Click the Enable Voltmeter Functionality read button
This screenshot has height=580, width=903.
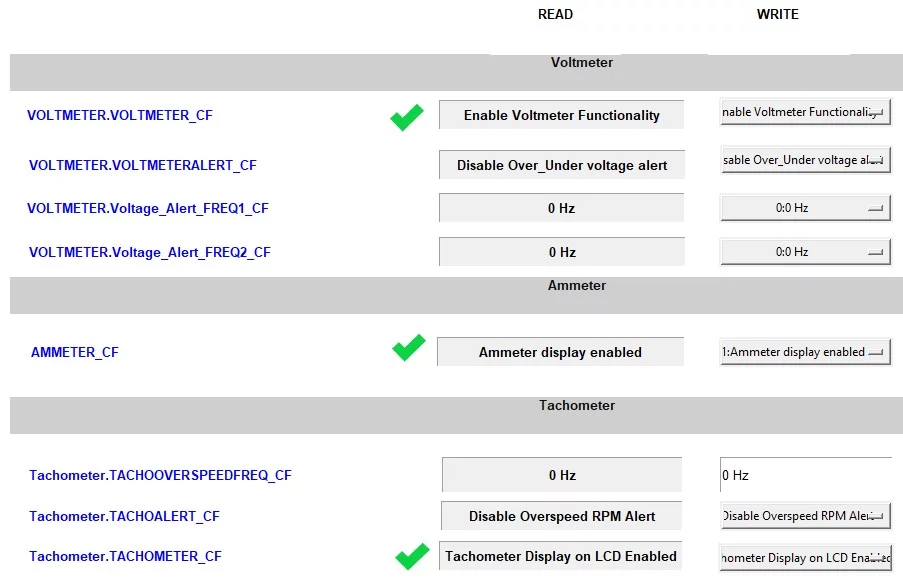561,115
